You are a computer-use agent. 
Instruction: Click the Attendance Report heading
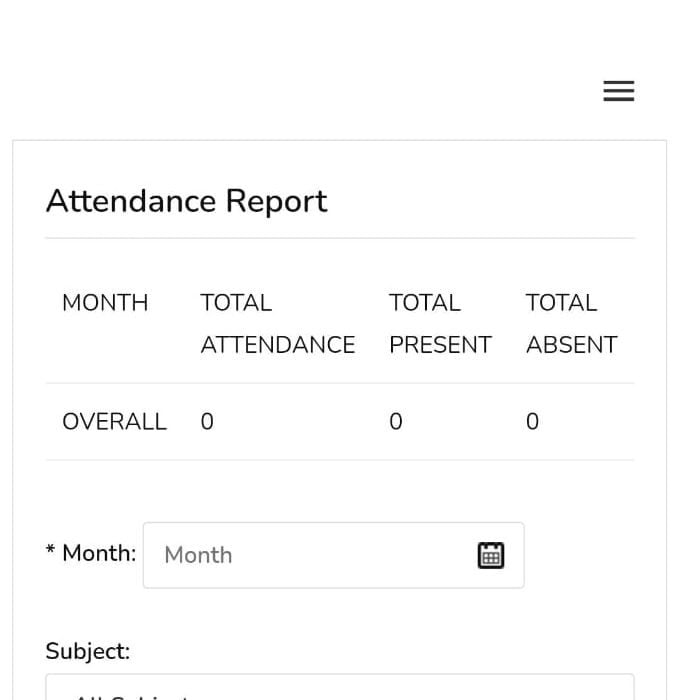coord(187,201)
